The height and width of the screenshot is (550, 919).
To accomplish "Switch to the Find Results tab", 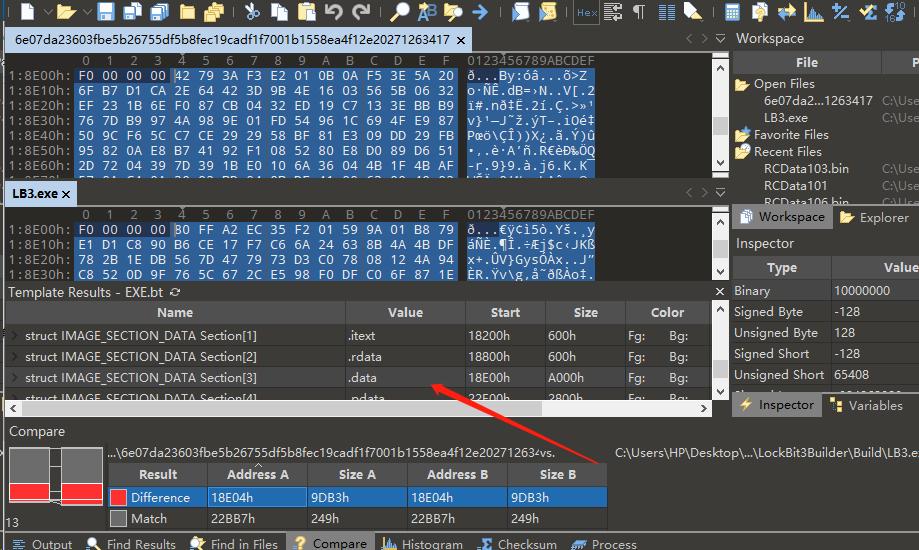I will [131, 544].
